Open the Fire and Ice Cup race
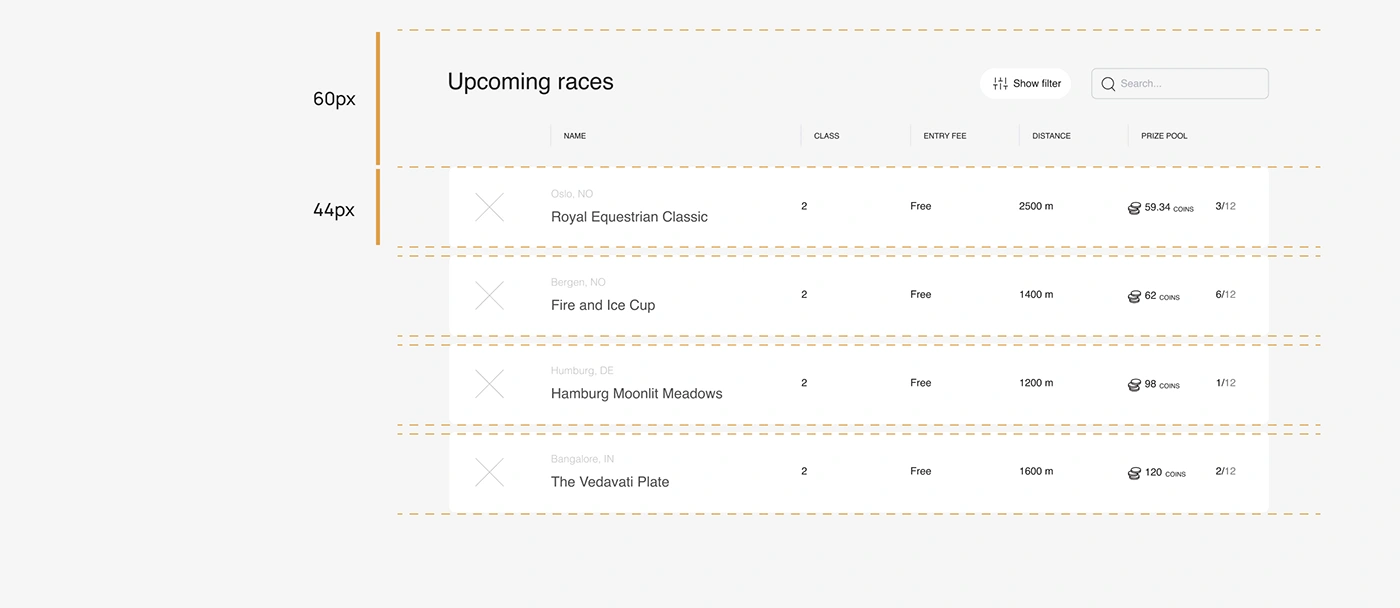This screenshot has height=608, width=1400. click(603, 305)
